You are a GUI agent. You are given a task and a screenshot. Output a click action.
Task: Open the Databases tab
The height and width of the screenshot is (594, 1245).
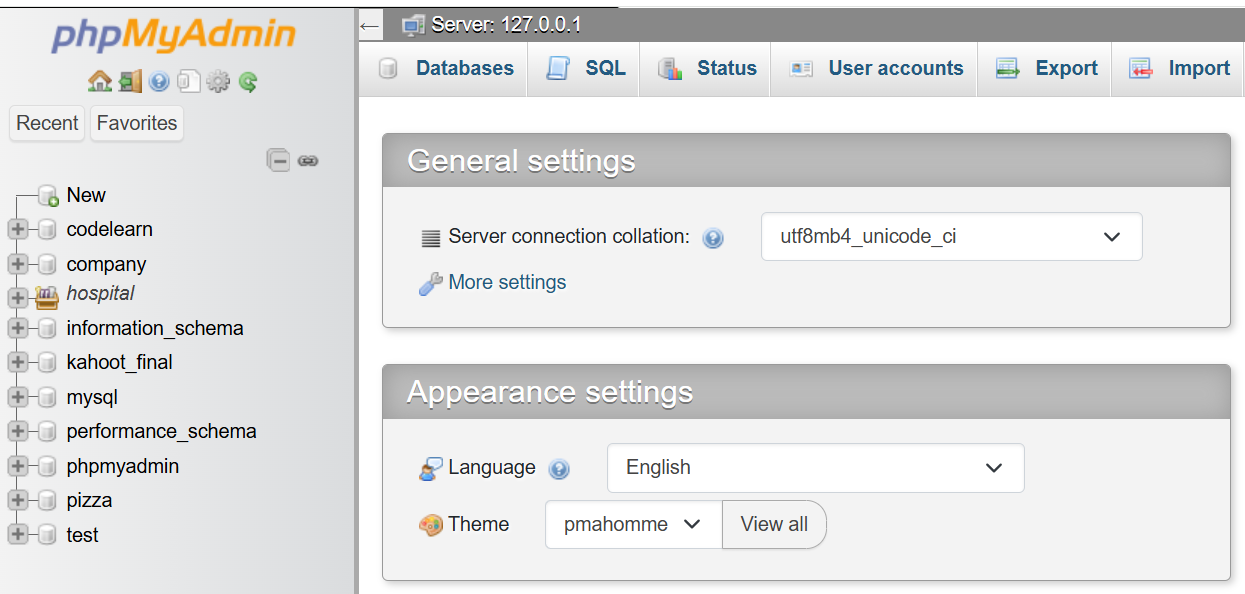pyautogui.click(x=443, y=69)
